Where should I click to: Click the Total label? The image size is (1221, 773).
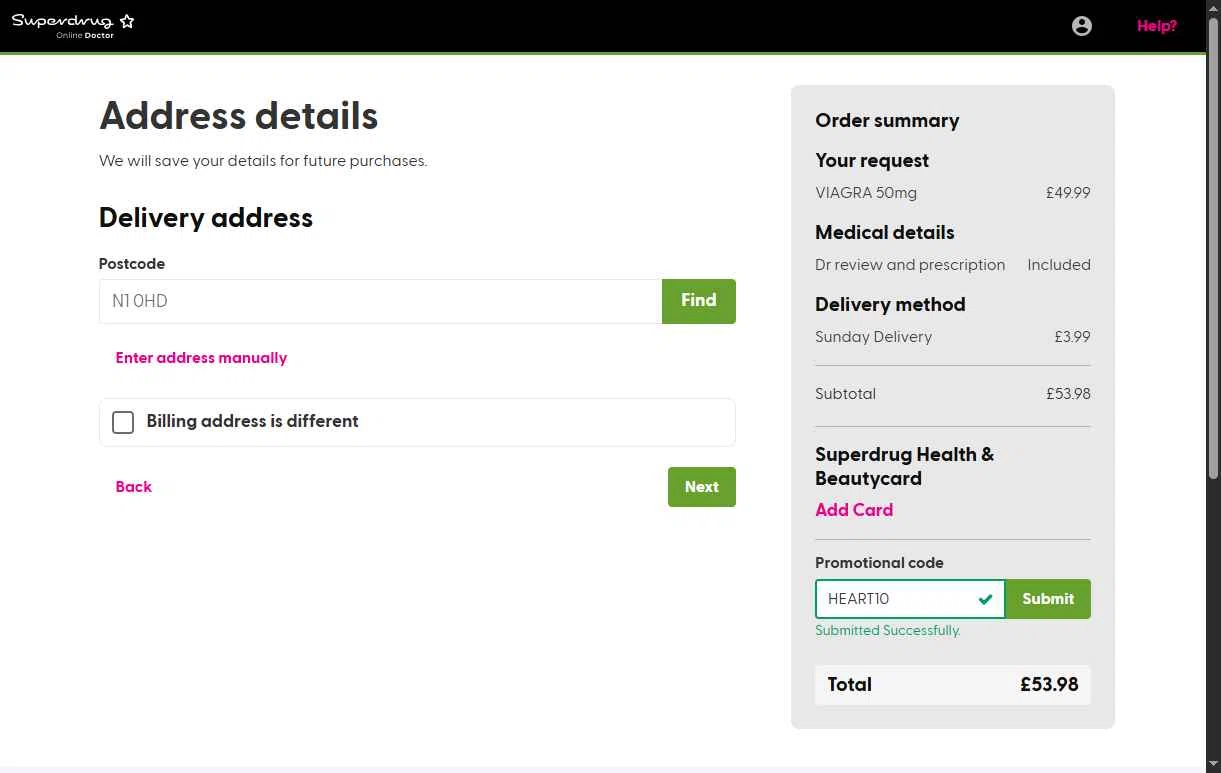849,685
